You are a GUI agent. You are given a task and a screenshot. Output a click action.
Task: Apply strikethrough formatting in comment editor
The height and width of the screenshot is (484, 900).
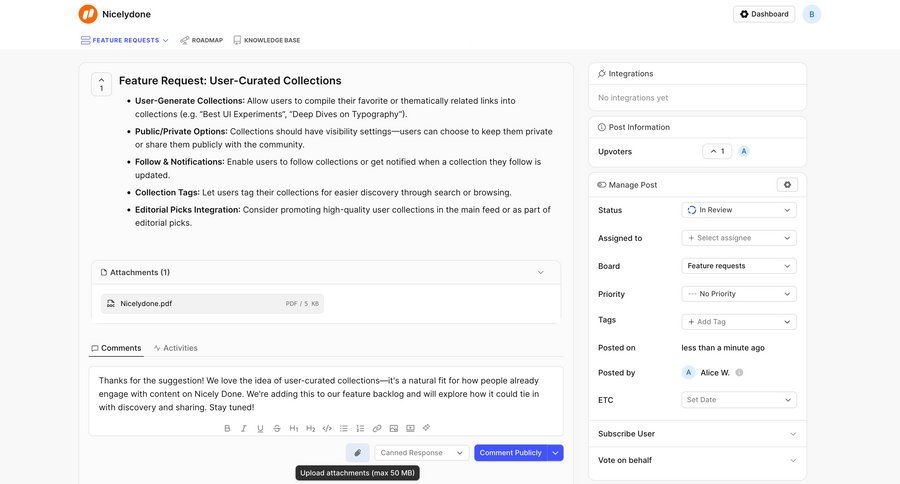(x=277, y=428)
